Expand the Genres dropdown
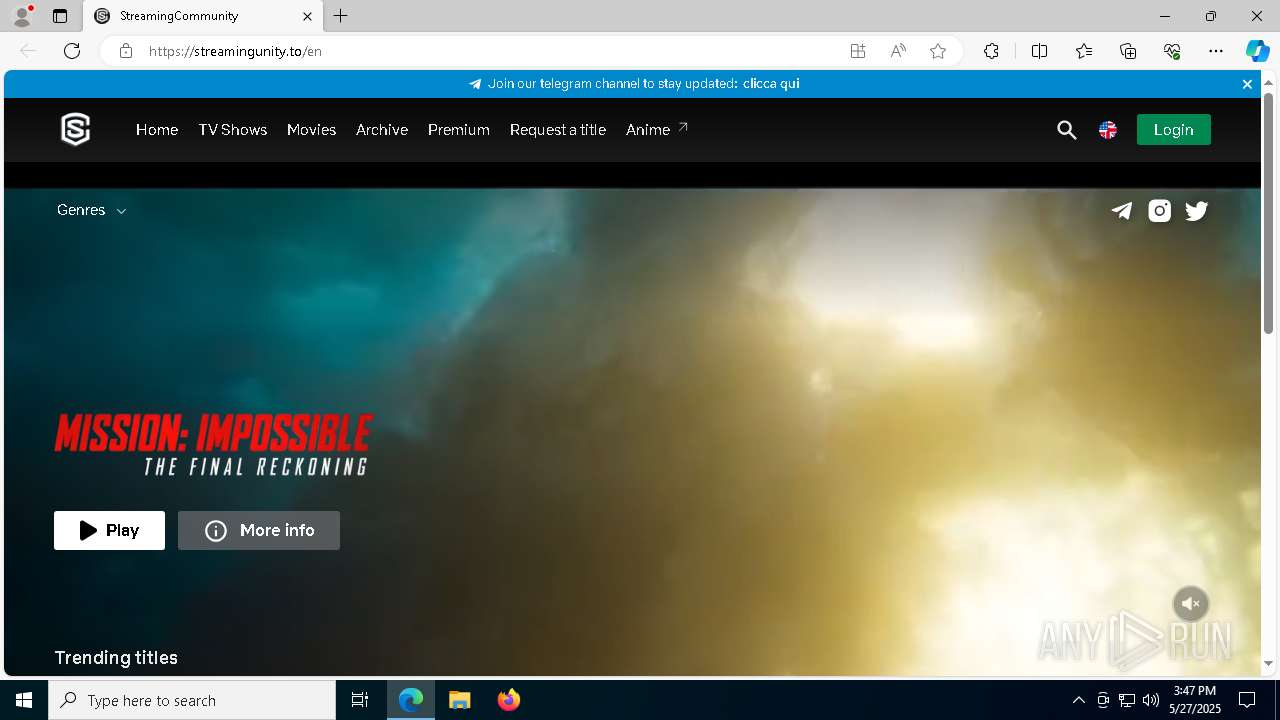The image size is (1280, 720). 91,210
